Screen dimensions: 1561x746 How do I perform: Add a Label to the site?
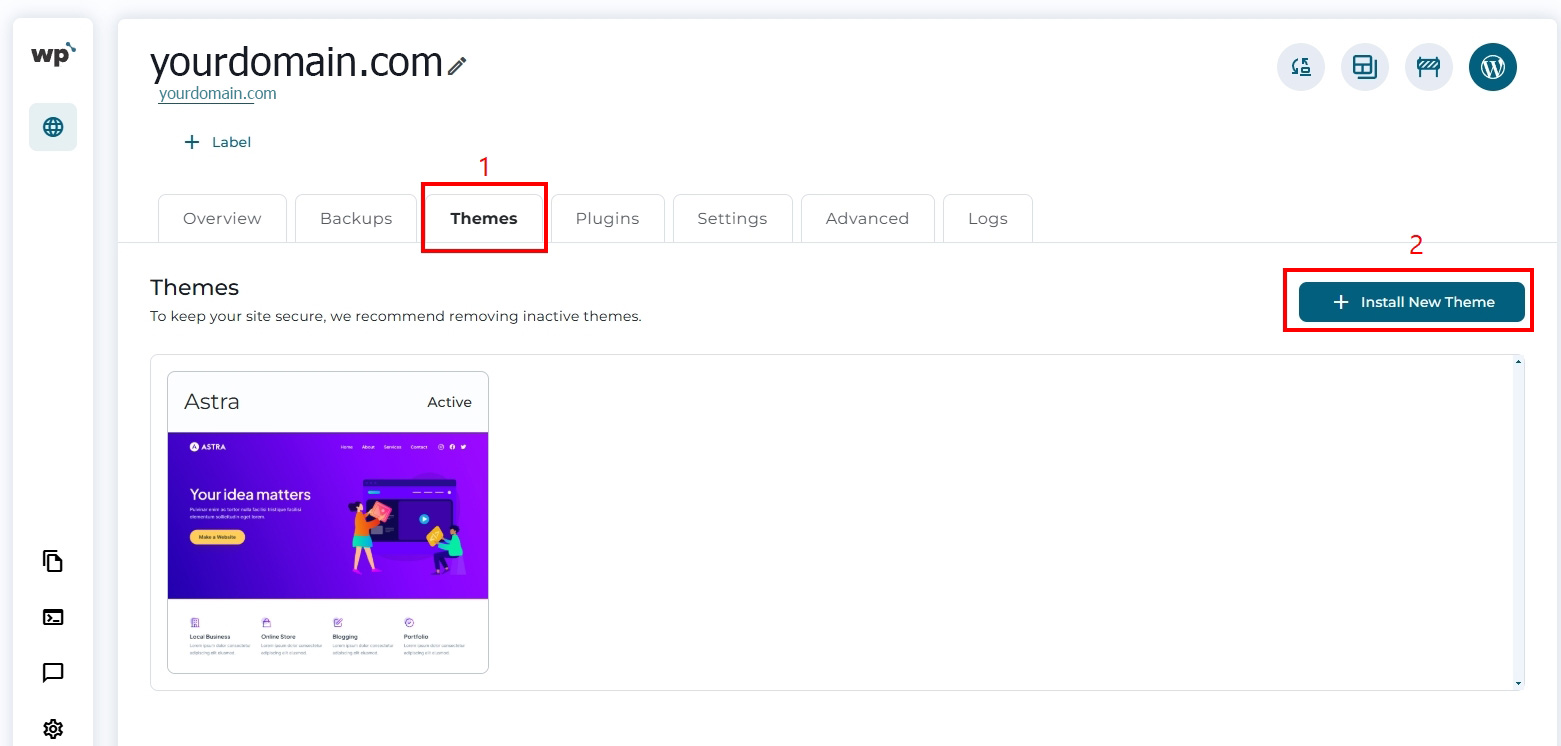tap(218, 142)
